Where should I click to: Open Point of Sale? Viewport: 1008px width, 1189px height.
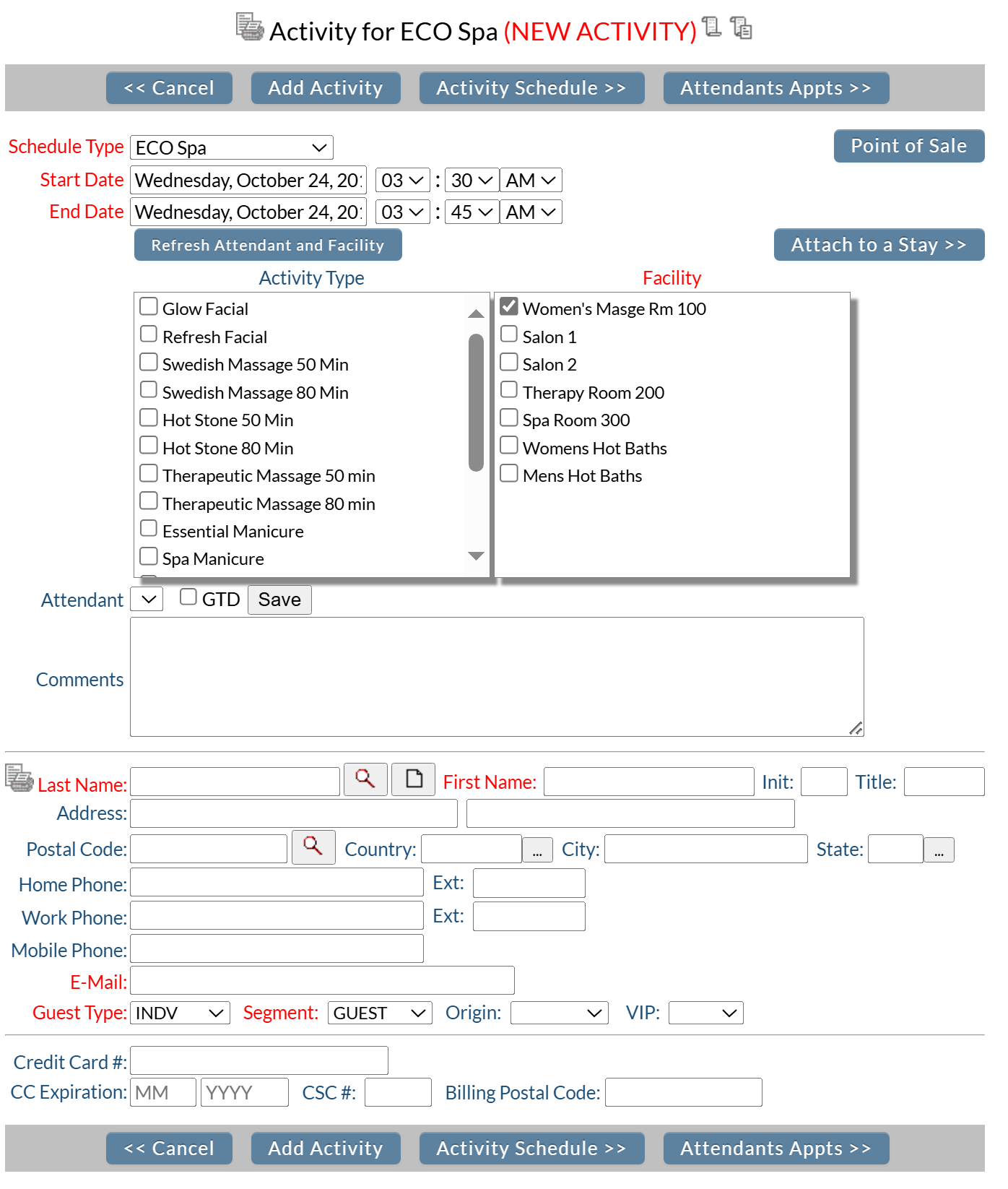click(909, 146)
